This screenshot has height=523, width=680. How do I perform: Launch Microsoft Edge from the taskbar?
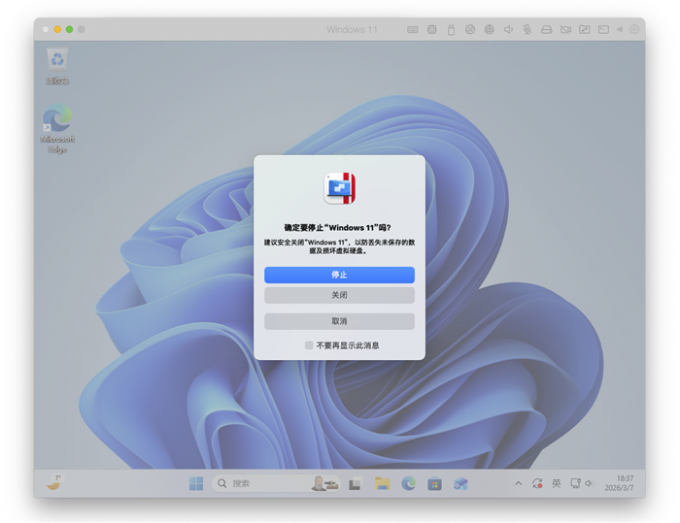[408, 483]
